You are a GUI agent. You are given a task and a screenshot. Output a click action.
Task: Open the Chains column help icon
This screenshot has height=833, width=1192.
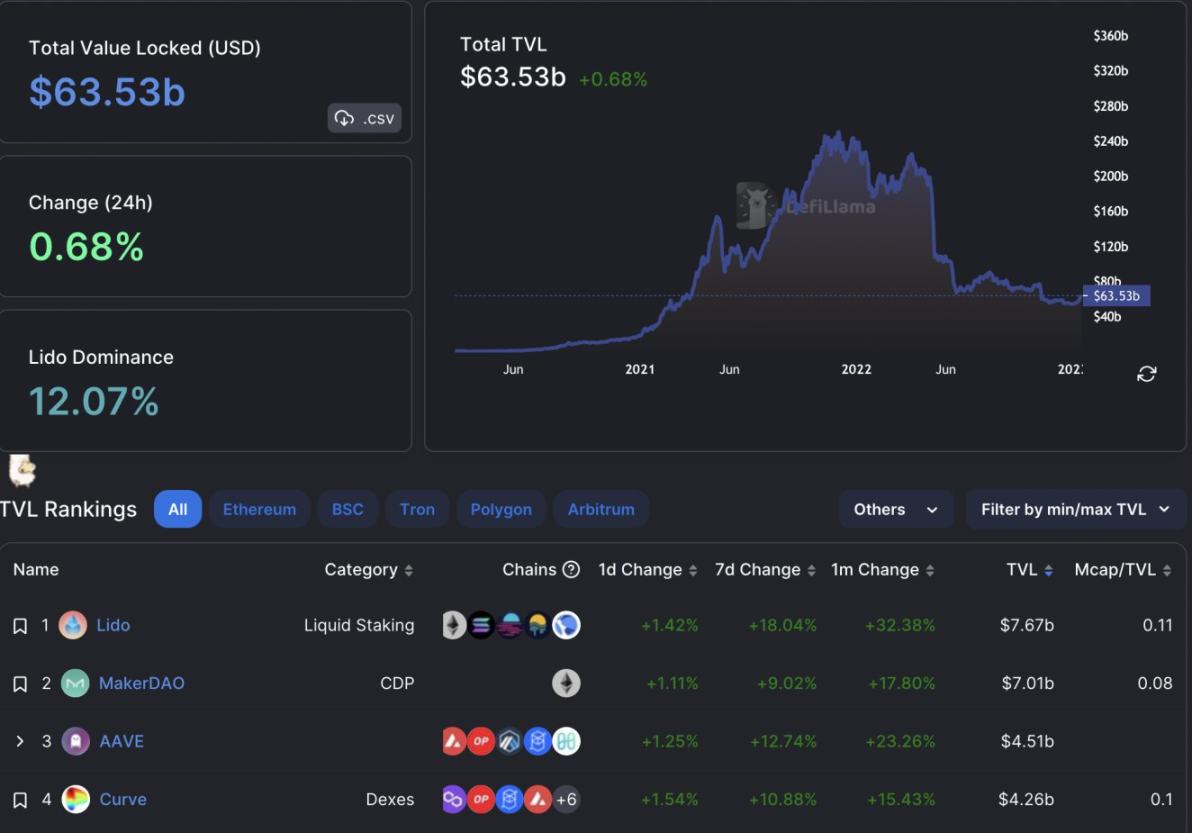(571, 569)
